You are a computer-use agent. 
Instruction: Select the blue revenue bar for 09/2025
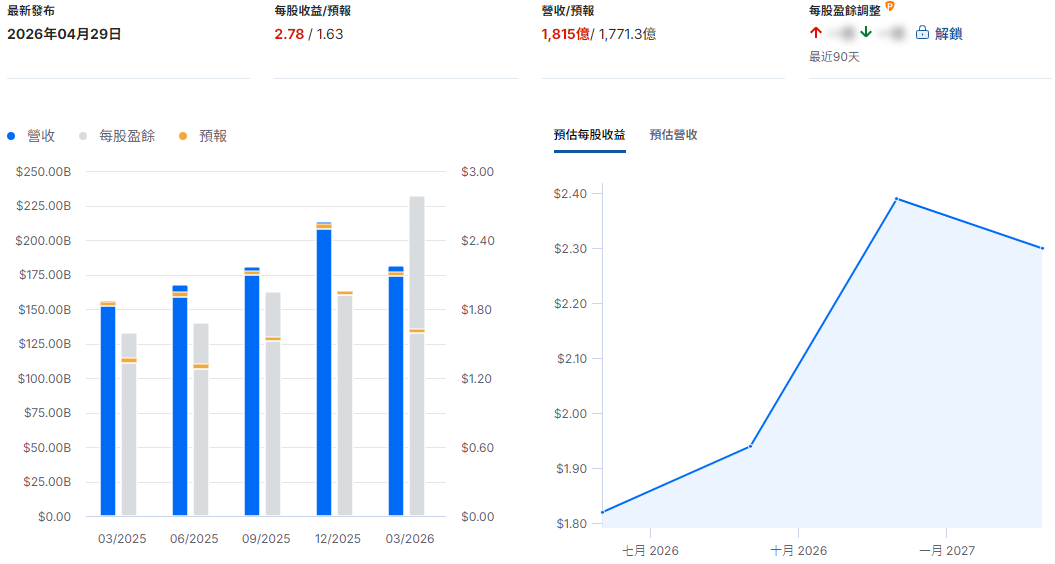click(252, 392)
